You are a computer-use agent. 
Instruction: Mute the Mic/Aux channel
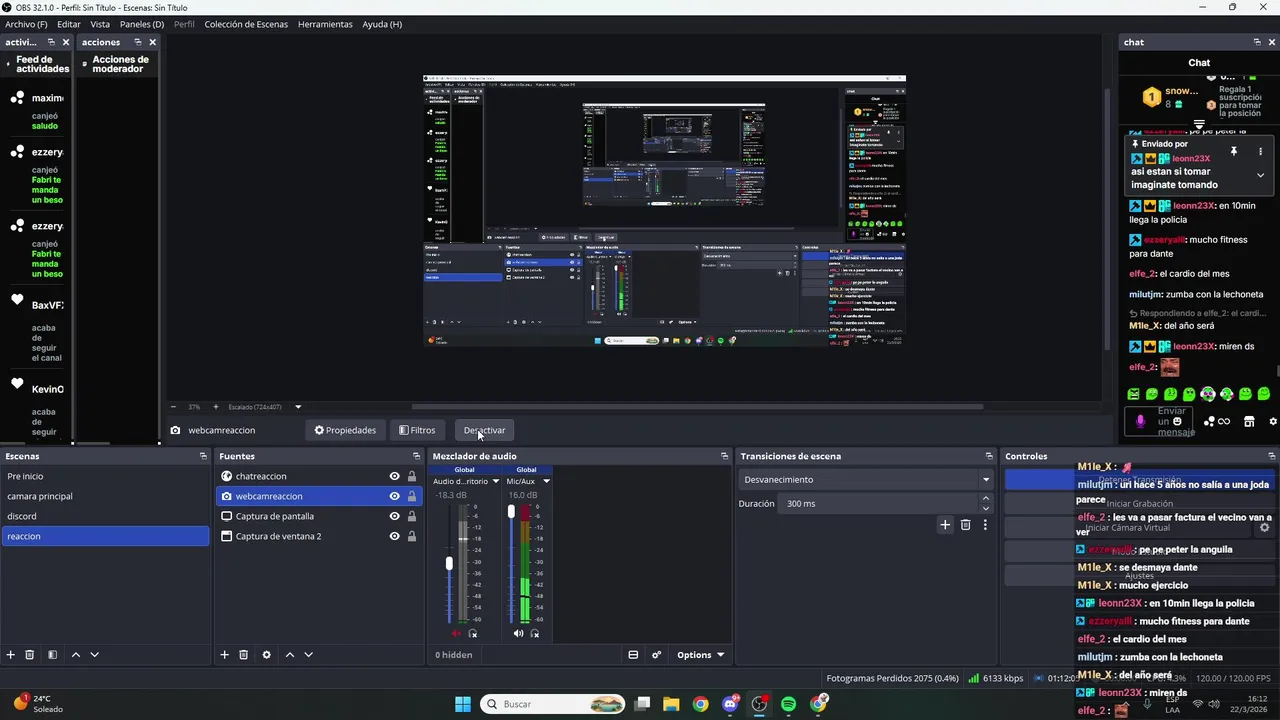[x=518, y=633]
